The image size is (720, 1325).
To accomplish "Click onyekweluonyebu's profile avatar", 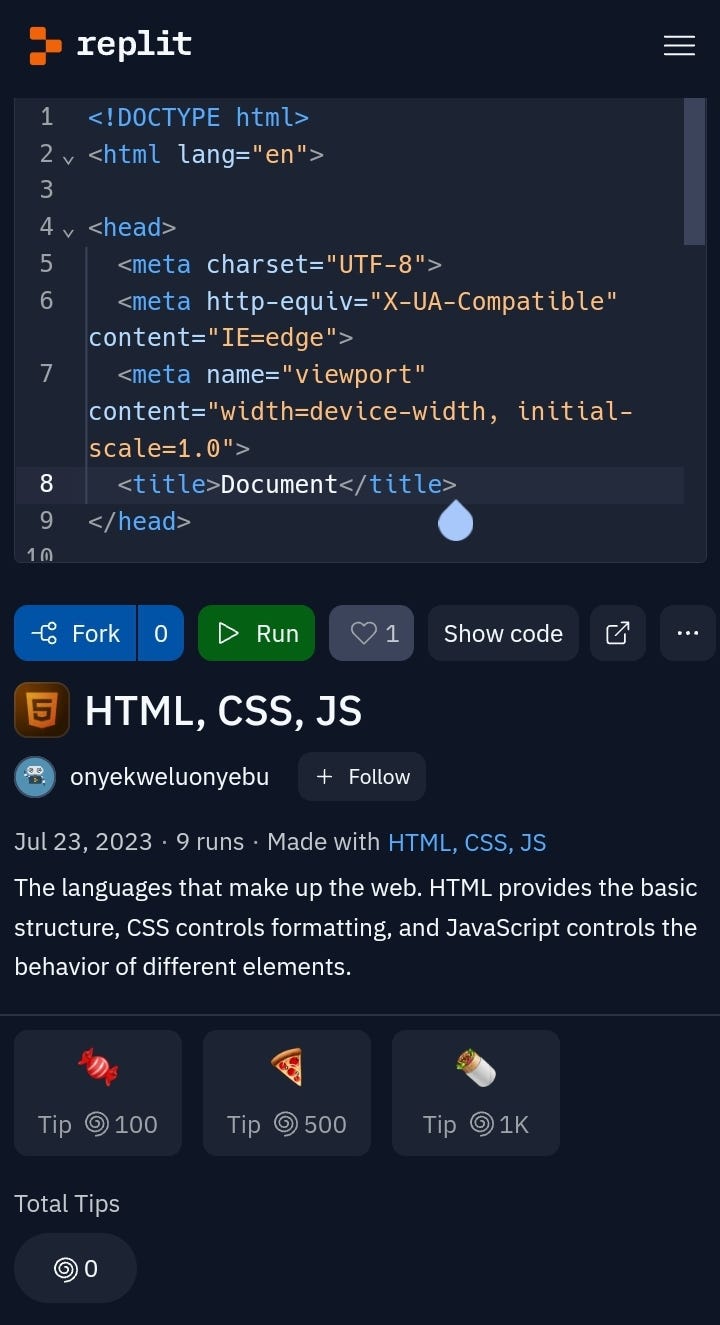I will click(34, 776).
